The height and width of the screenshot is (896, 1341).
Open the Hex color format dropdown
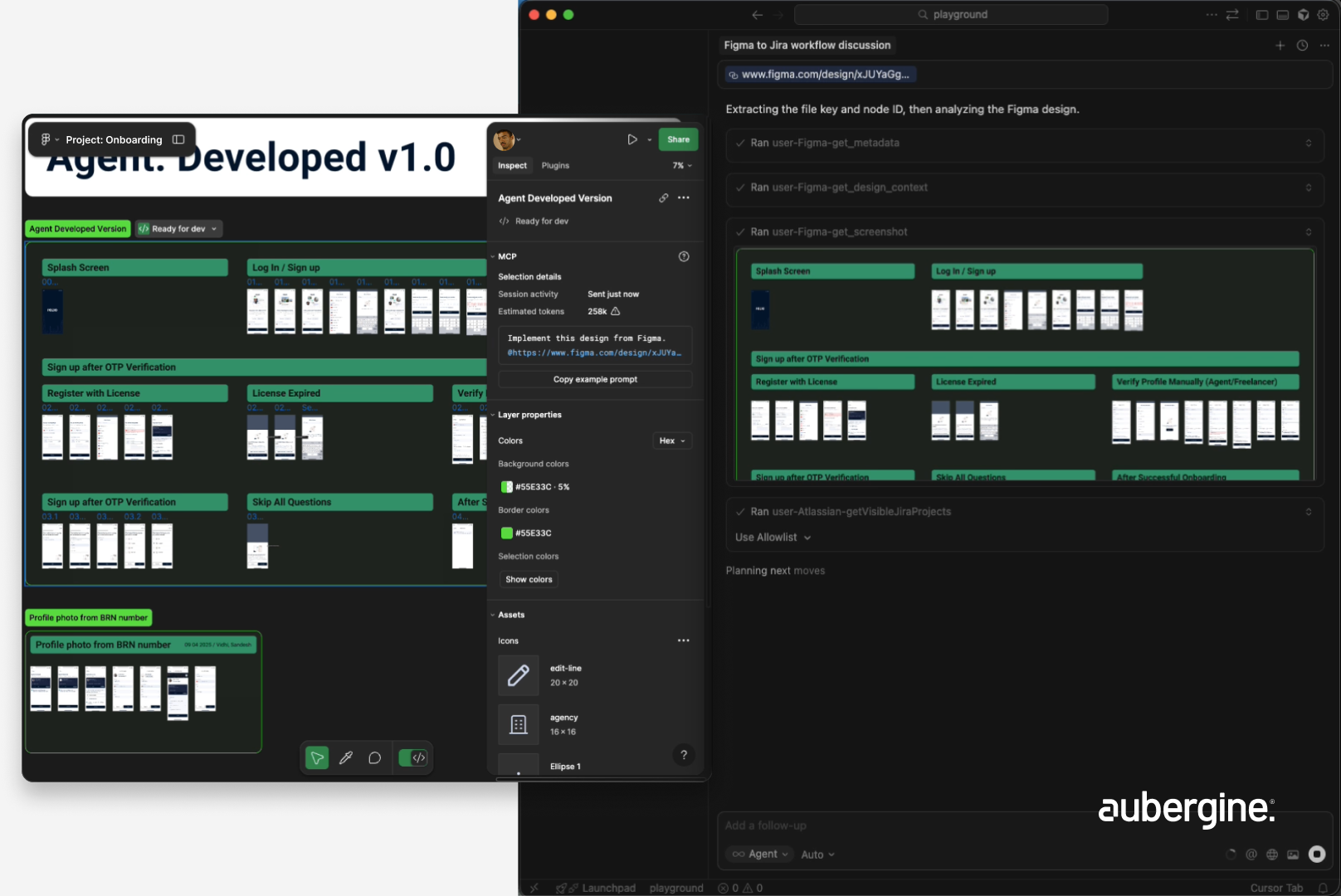(672, 441)
